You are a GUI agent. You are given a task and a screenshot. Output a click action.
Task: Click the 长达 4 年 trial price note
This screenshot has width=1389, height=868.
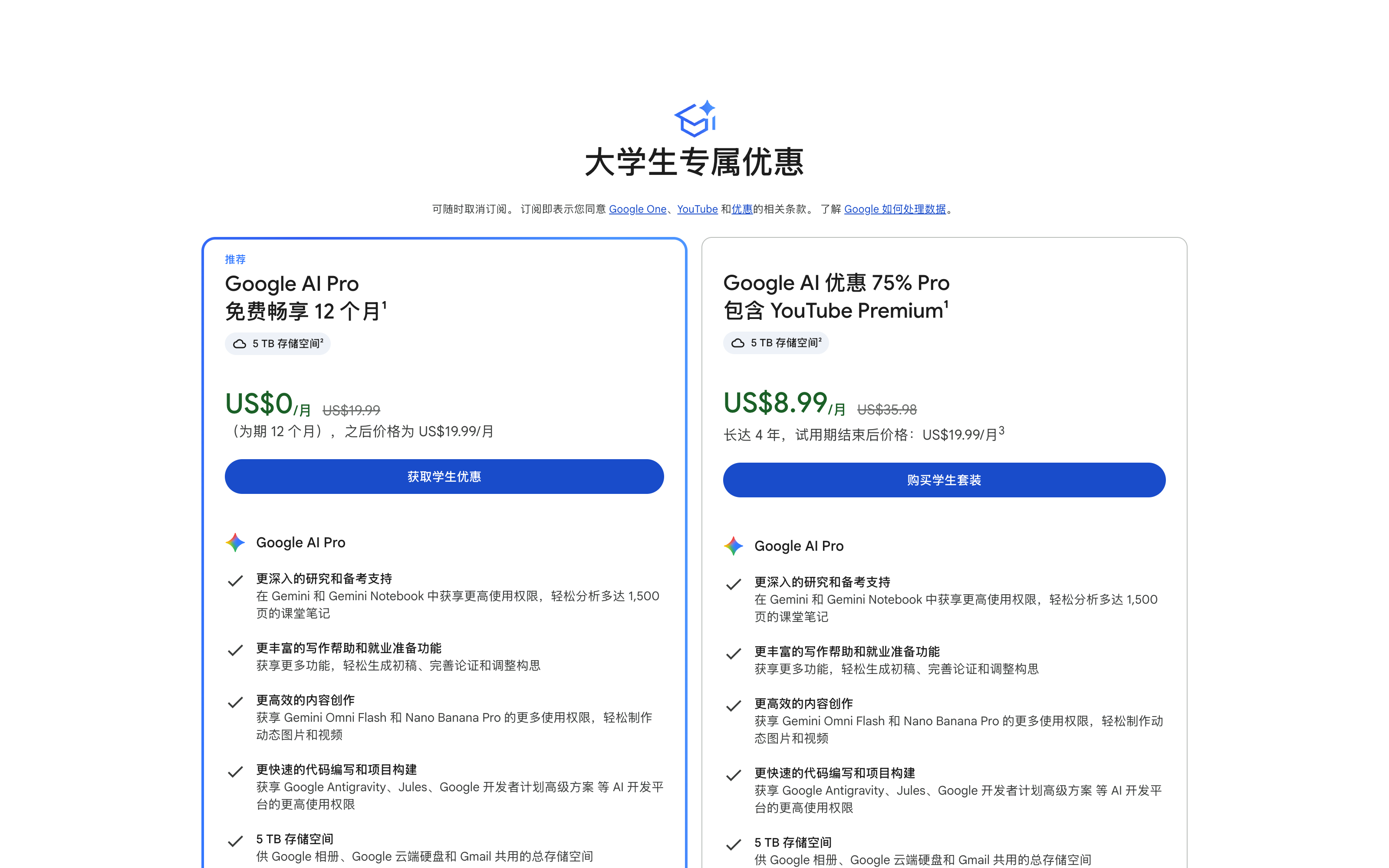pos(864,434)
